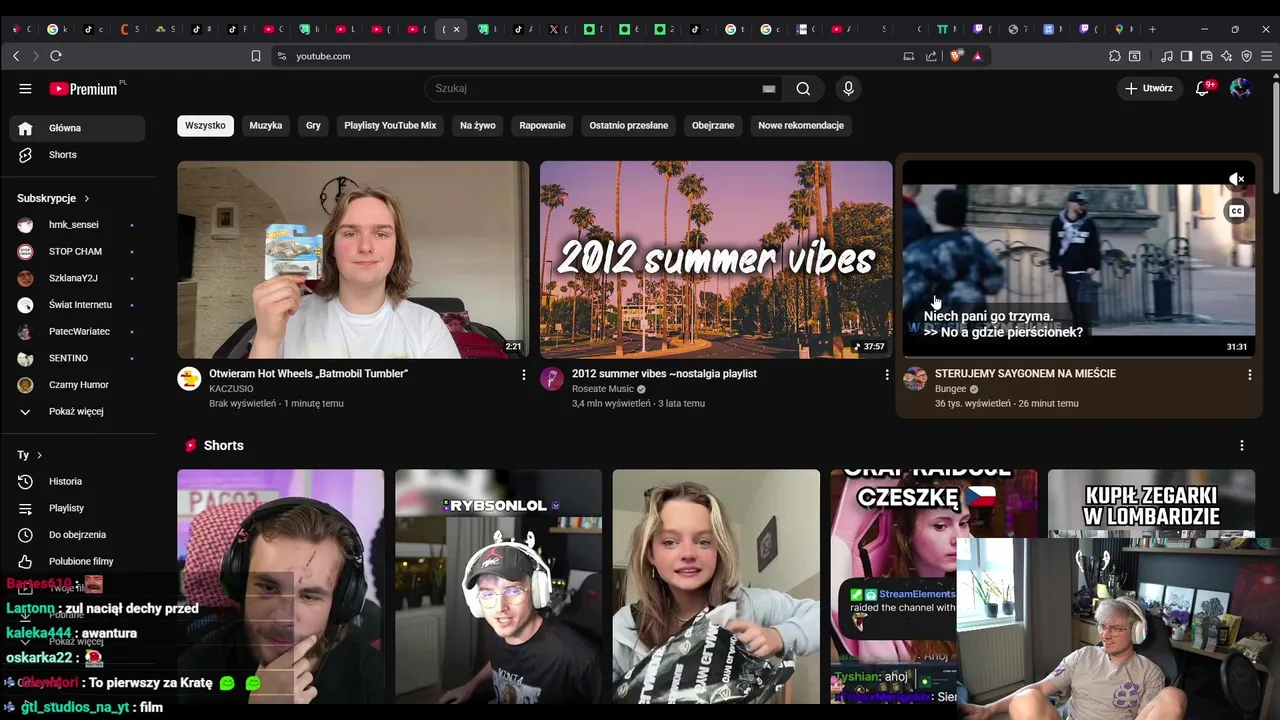
Task: Open the notifications bell
Action: point(1203,89)
